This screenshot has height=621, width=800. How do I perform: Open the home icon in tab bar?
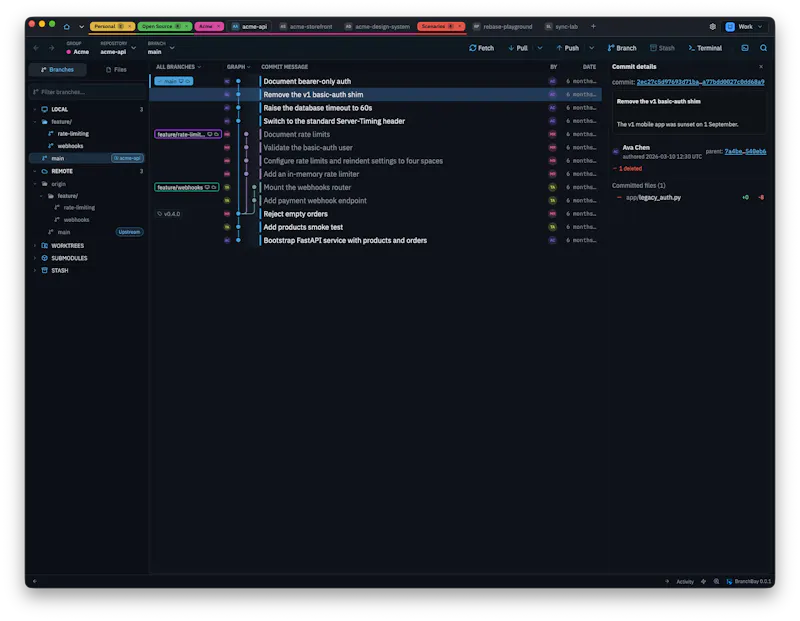click(x=67, y=27)
